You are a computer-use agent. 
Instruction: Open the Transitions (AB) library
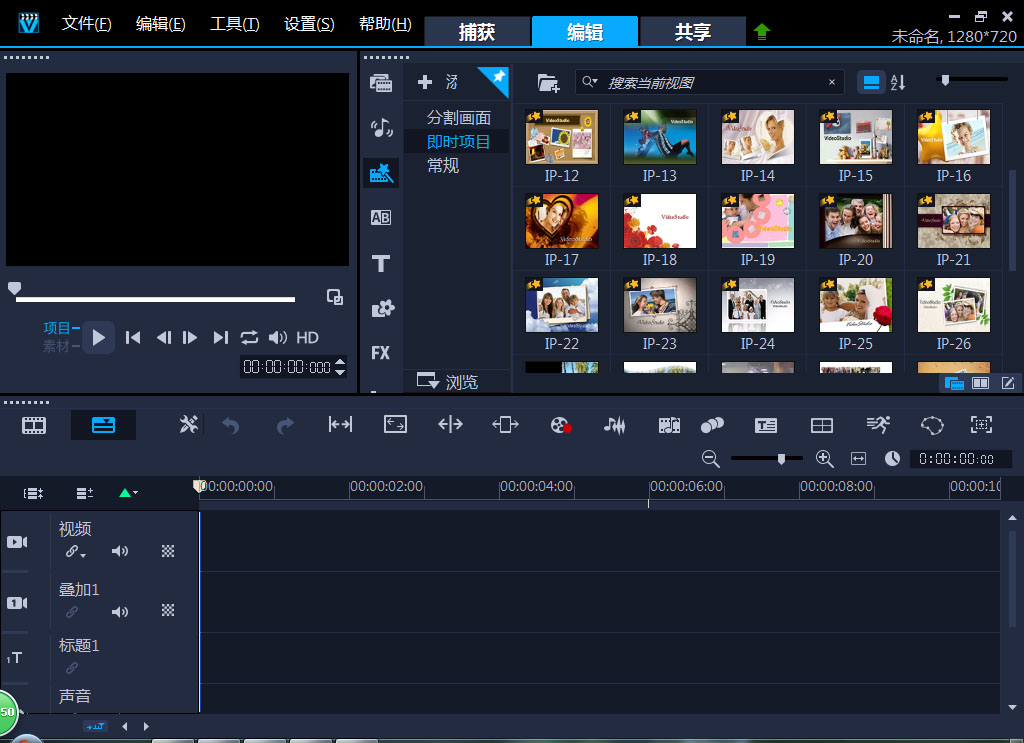(x=380, y=217)
